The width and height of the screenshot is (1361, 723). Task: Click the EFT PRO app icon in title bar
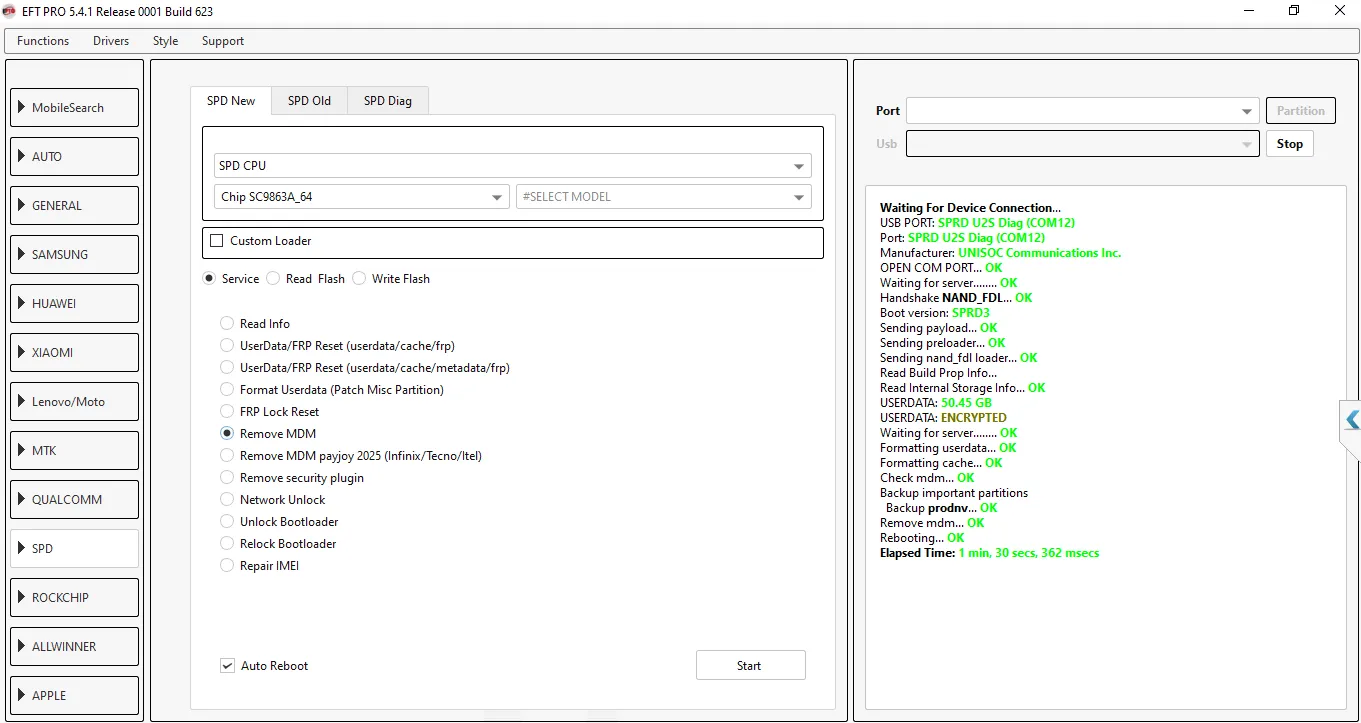[10, 11]
